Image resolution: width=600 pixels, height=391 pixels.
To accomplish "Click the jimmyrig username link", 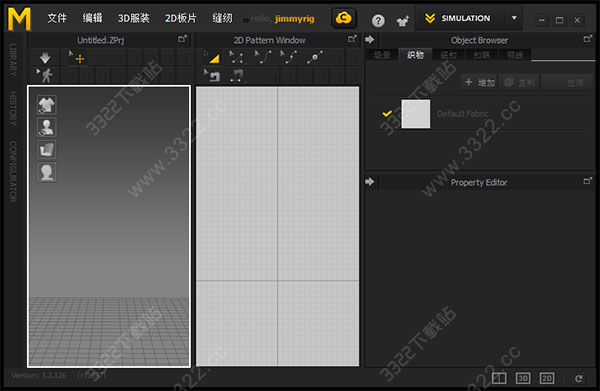I will click(x=294, y=19).
